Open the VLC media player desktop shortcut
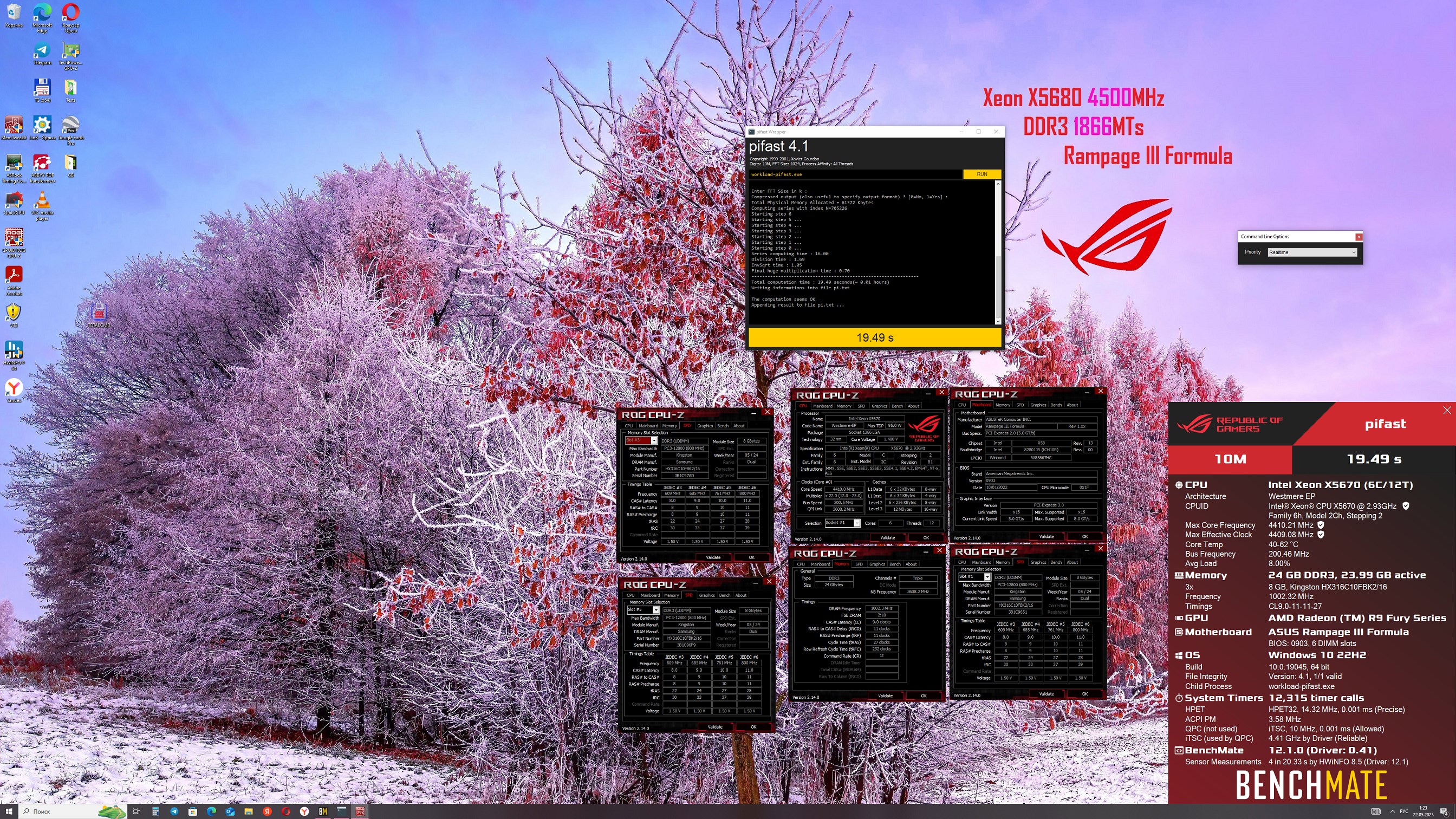The image size is (1456, 819). coord(42,206)
